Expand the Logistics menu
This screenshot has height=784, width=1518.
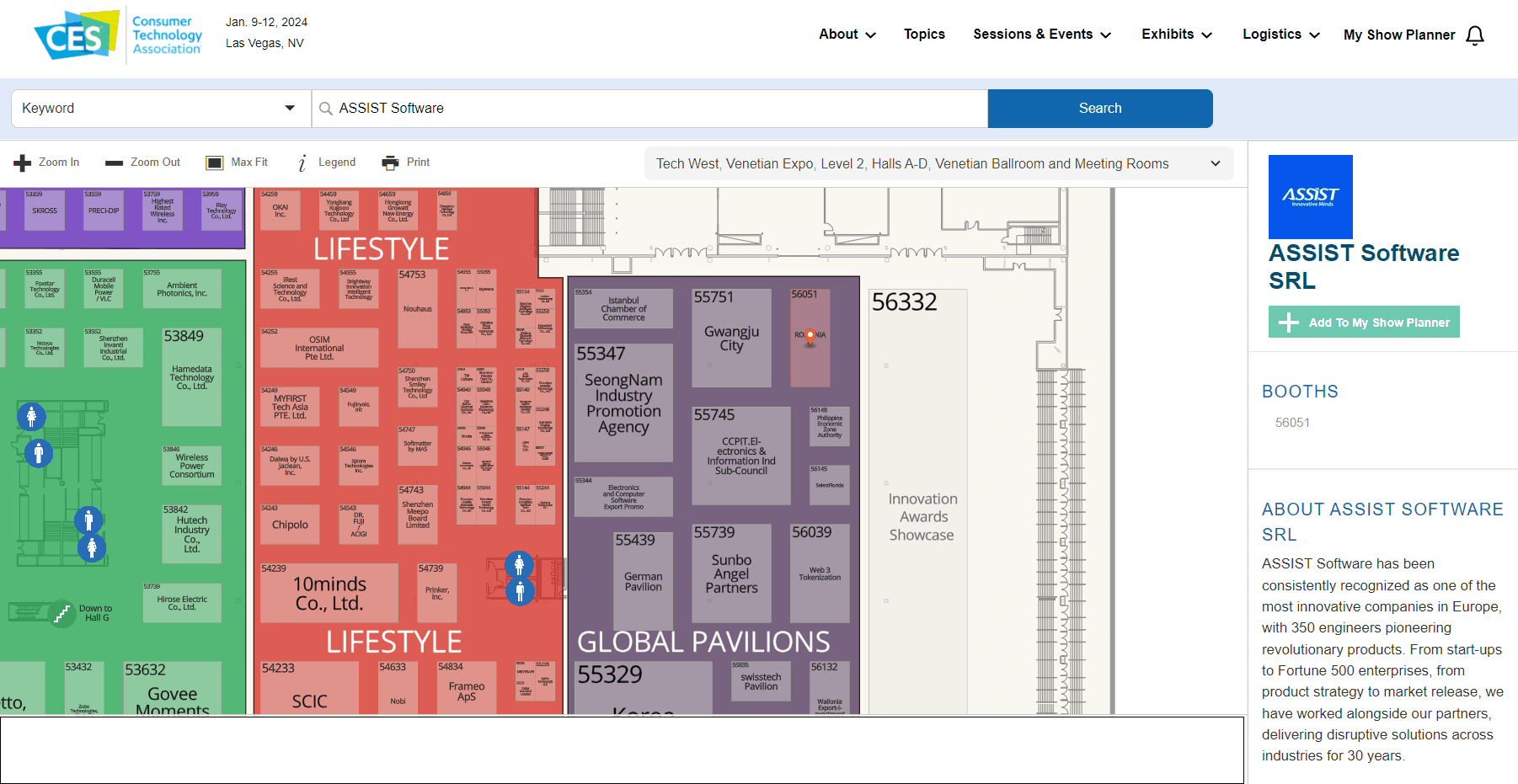[1280, 35]
